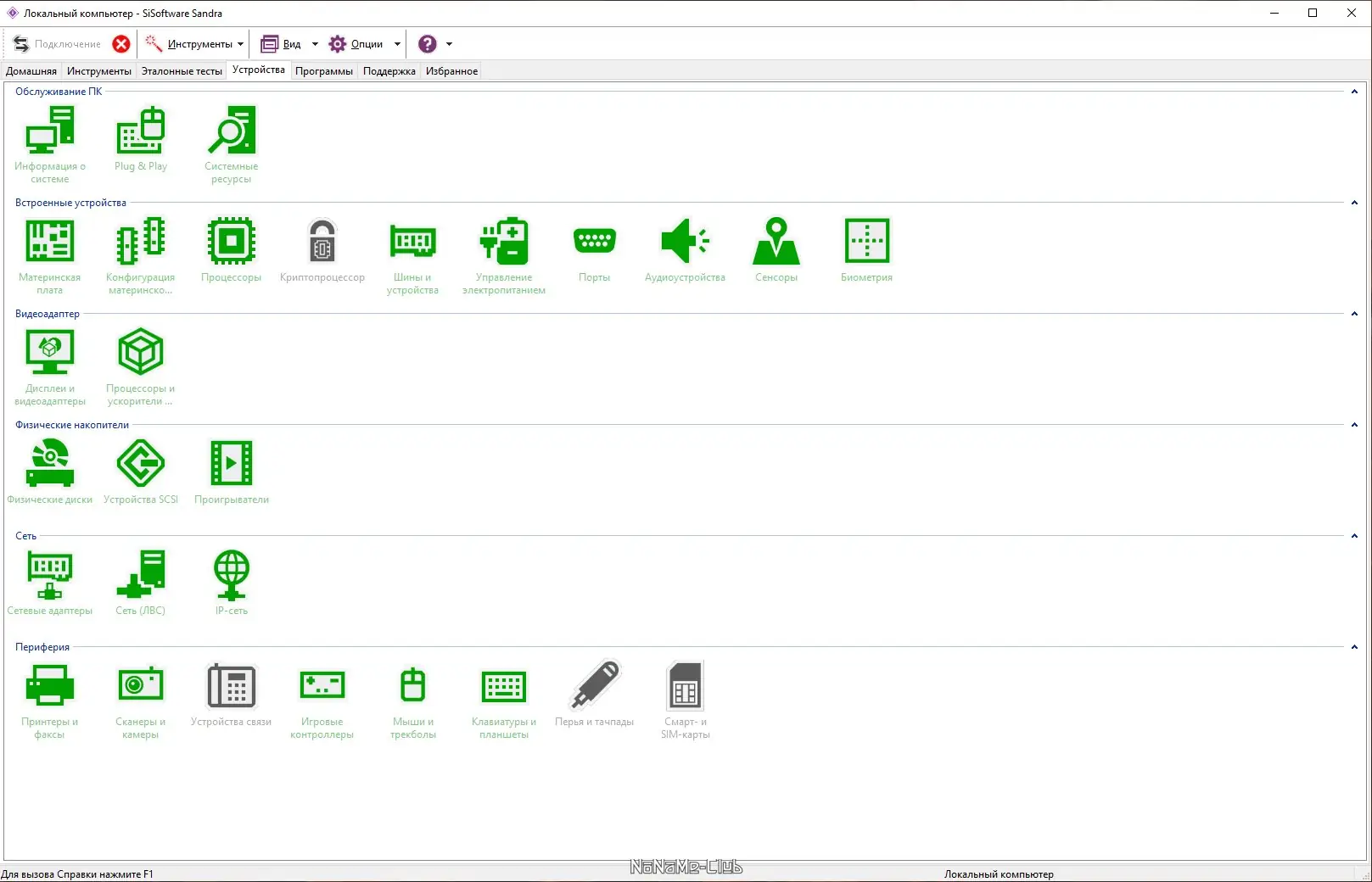Click the Подключение toolbar button
The height and width of the screenshot is (882, 1372).
[x=57, y=44]
